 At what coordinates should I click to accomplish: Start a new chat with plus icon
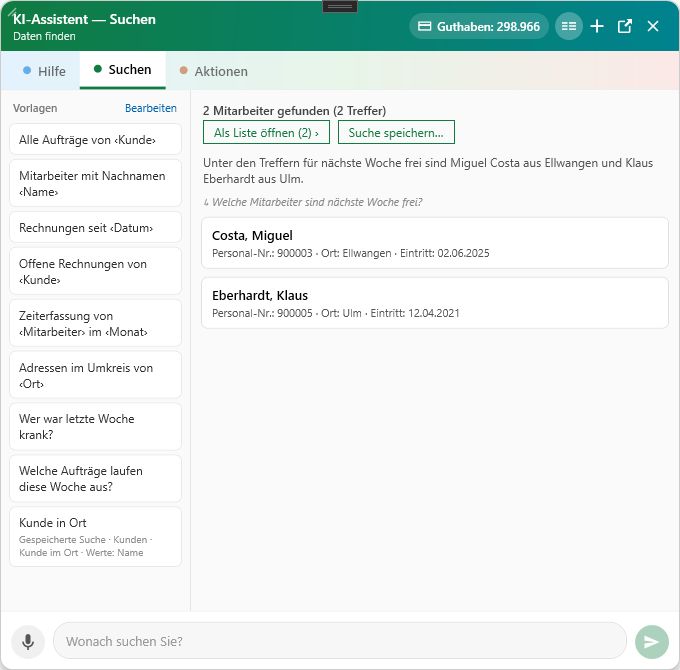point(597,26)
